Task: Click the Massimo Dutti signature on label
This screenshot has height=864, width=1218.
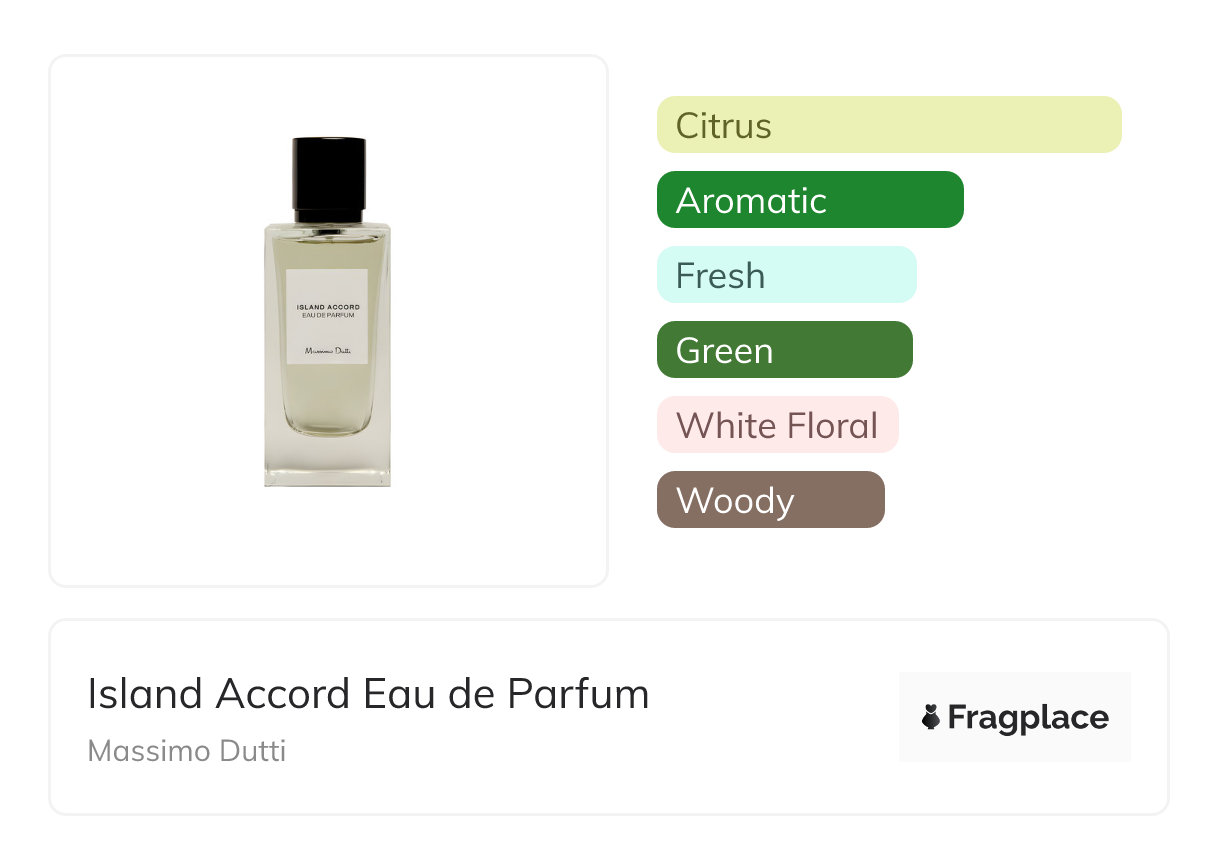Action: (328, 352)
